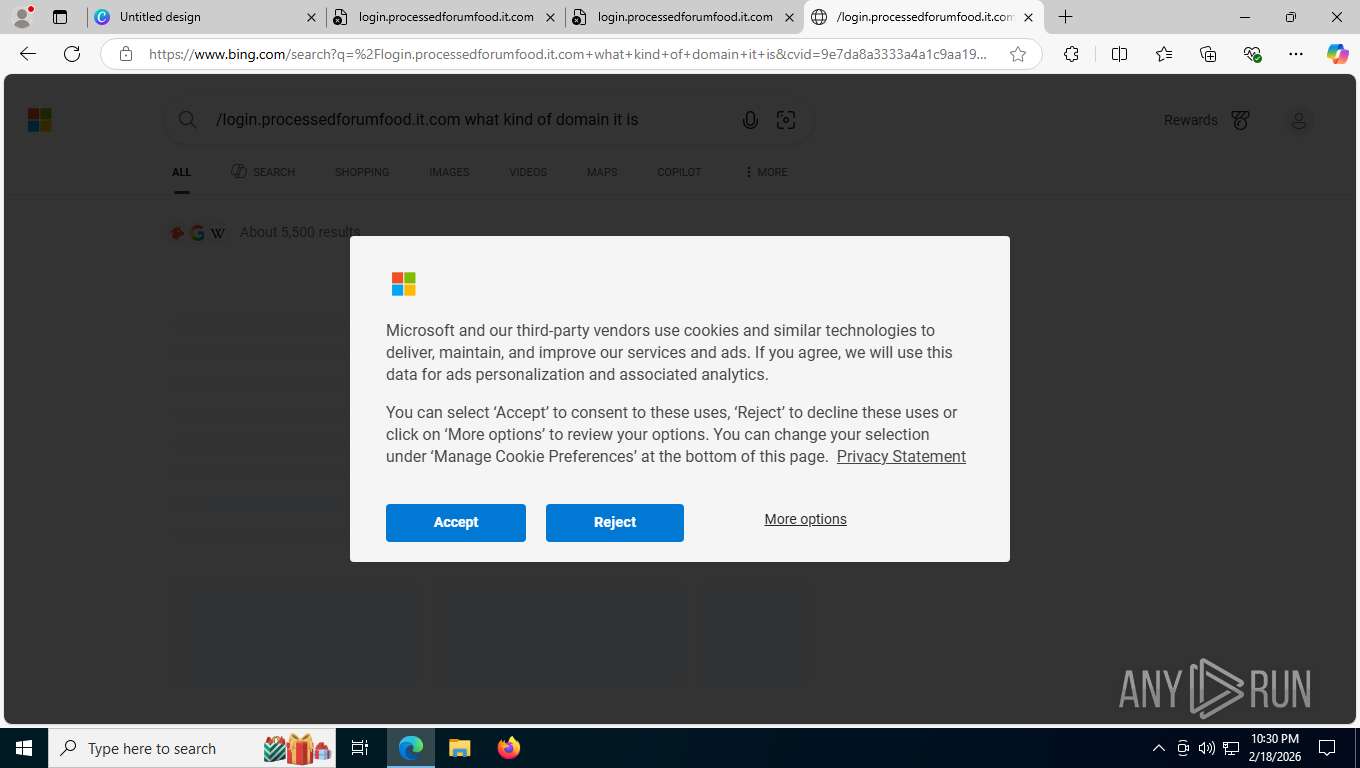Start voice search with microphone icon
Image resolution: width=1360 pixels, height=768 pixels.
[x=750, y=120]
